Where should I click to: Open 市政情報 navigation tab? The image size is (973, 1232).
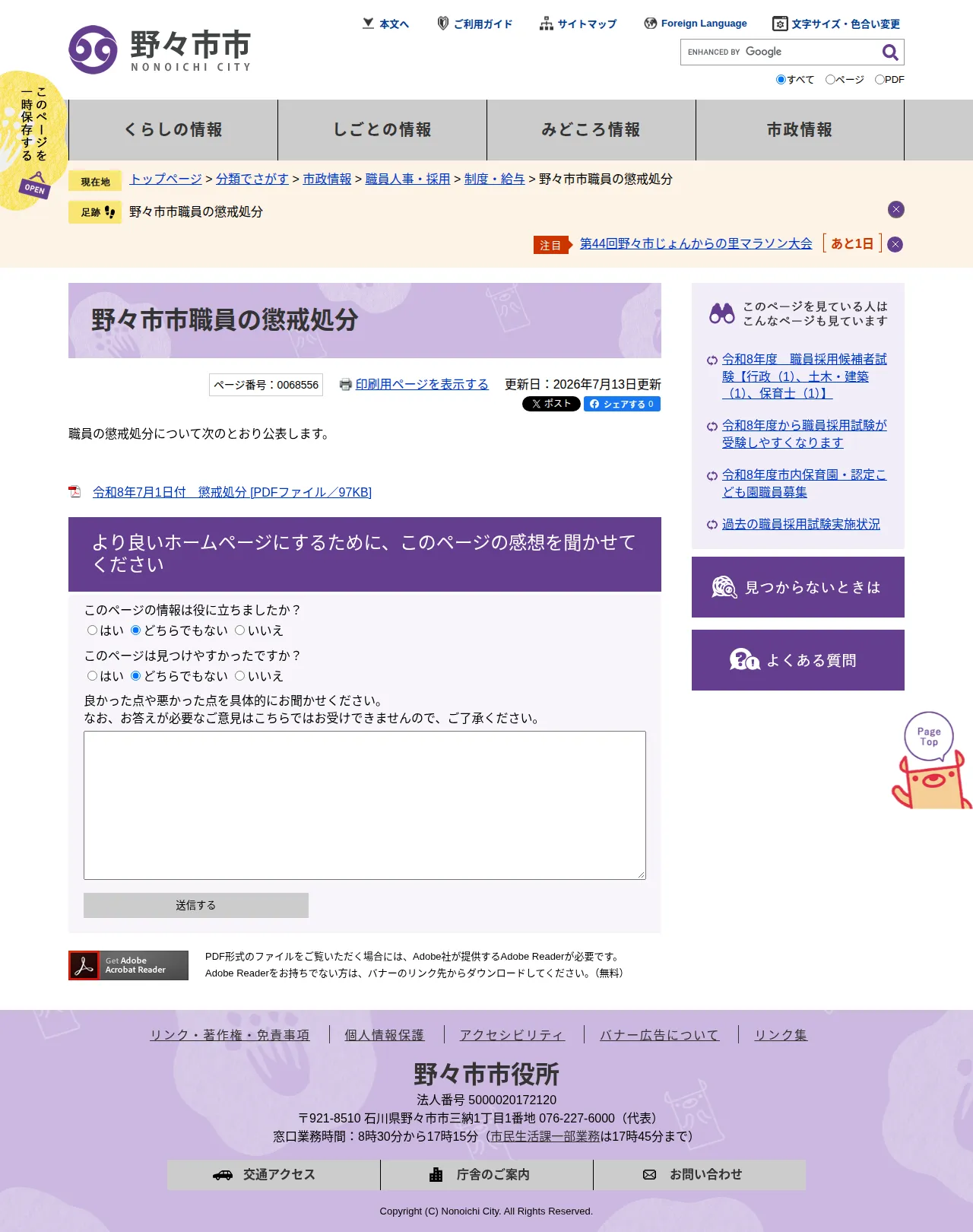[800, 130]
